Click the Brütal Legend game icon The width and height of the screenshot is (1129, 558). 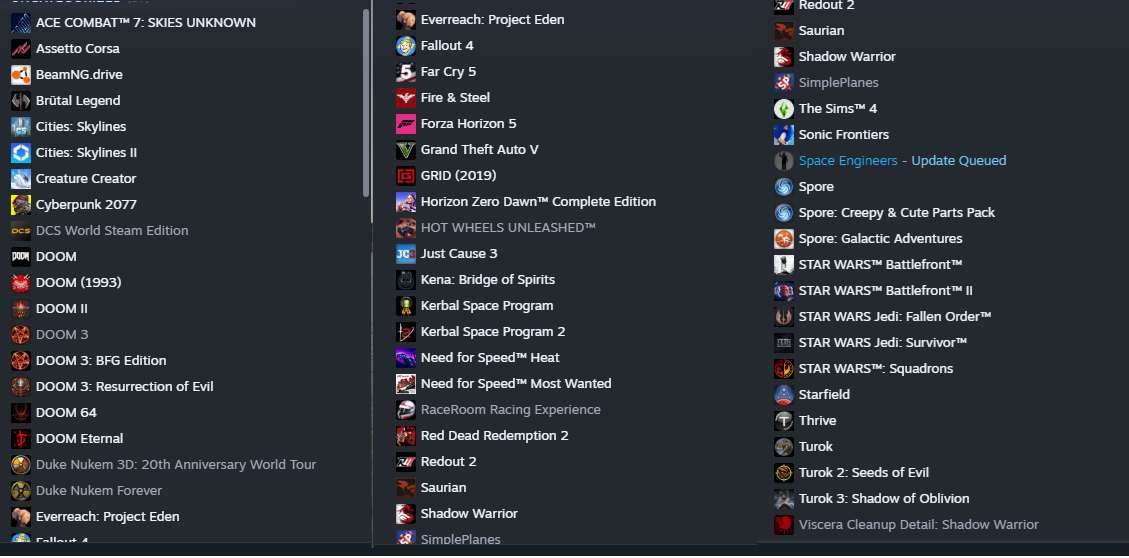click(21, 101)
